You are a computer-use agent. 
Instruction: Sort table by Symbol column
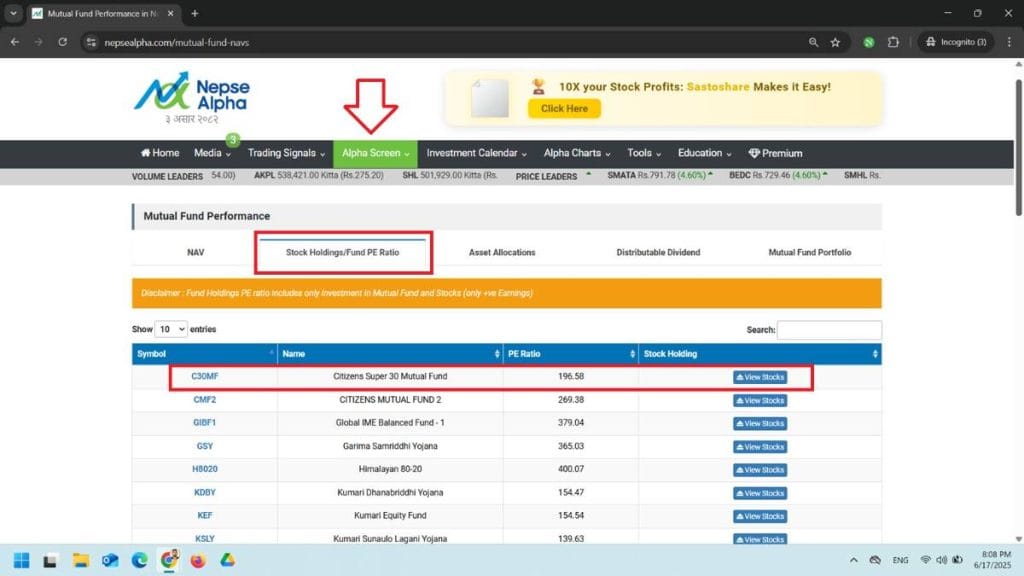click(x=204, y=353)
